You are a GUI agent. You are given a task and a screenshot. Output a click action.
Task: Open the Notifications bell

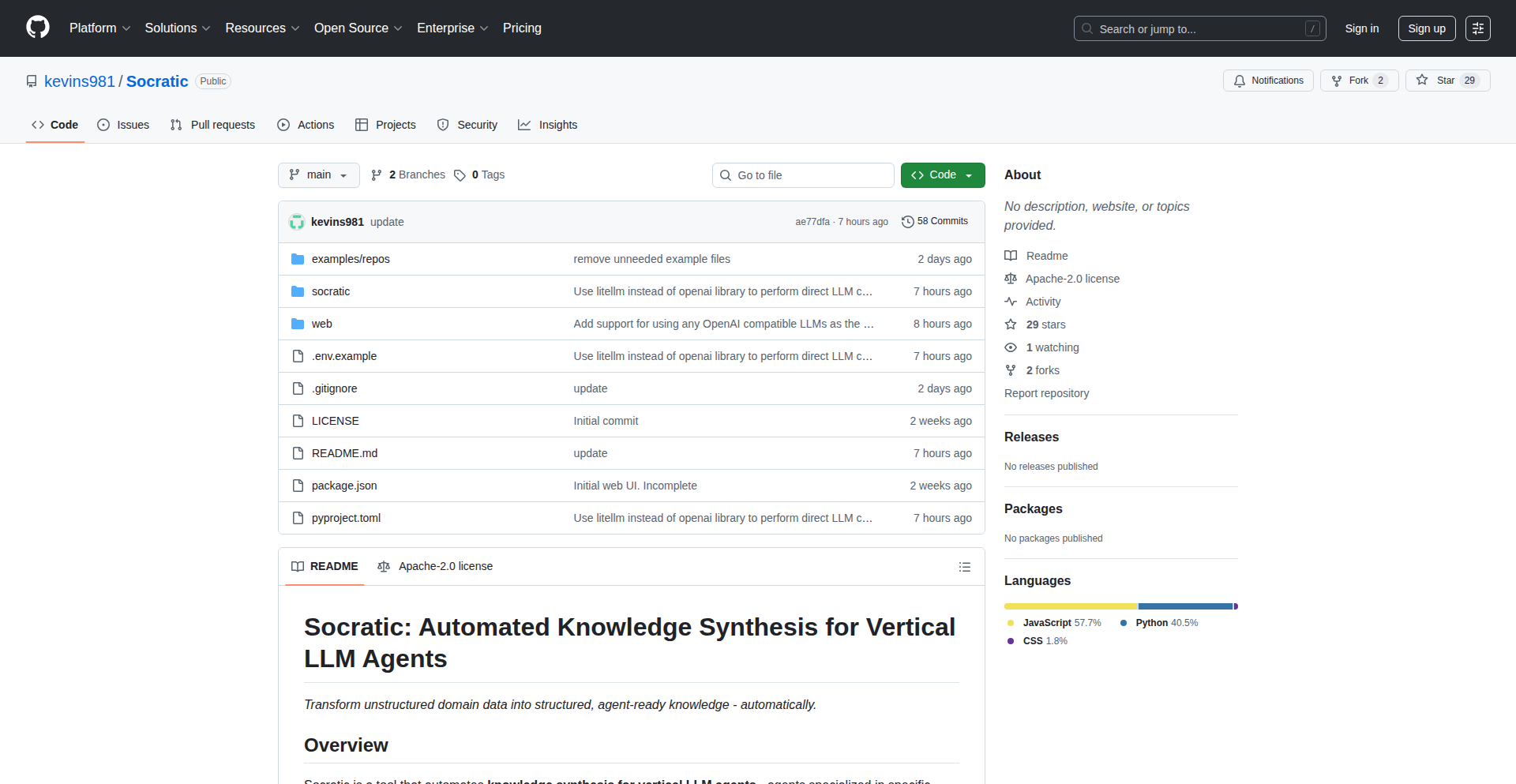pyautogui.click(x=1240, y=80)
